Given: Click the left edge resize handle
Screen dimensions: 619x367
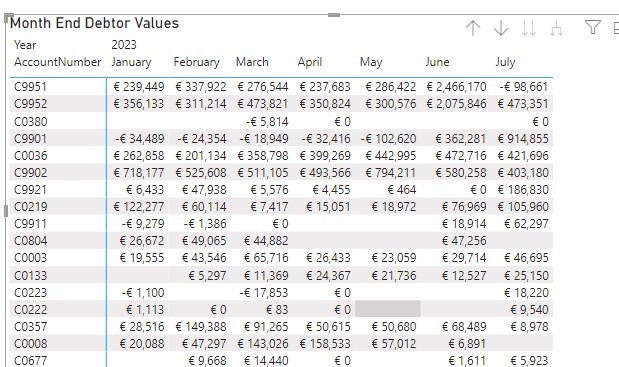Looking at the screenshot, I should click(x=6, y=211).
